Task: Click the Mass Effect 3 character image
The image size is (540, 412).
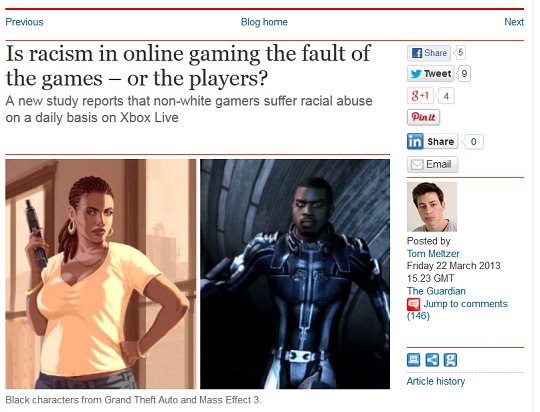Action: pyautogui.click(x=295, y=274)
